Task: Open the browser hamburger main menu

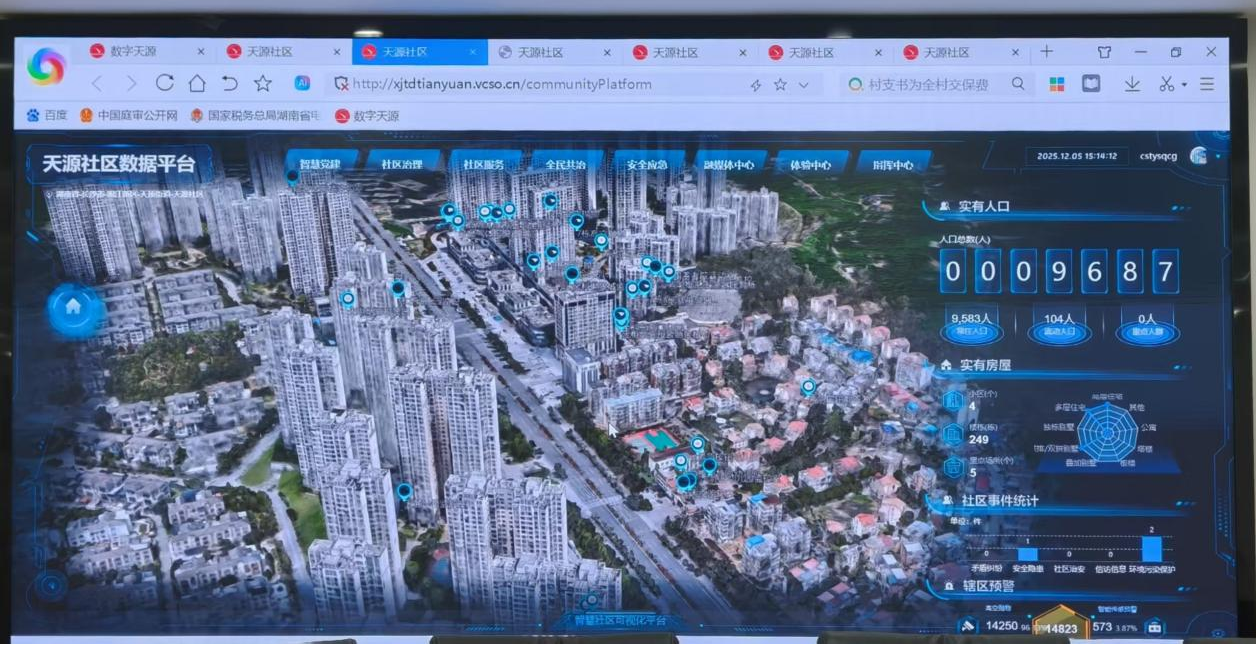Action: pyautogui.click(x=1207, y=84)
